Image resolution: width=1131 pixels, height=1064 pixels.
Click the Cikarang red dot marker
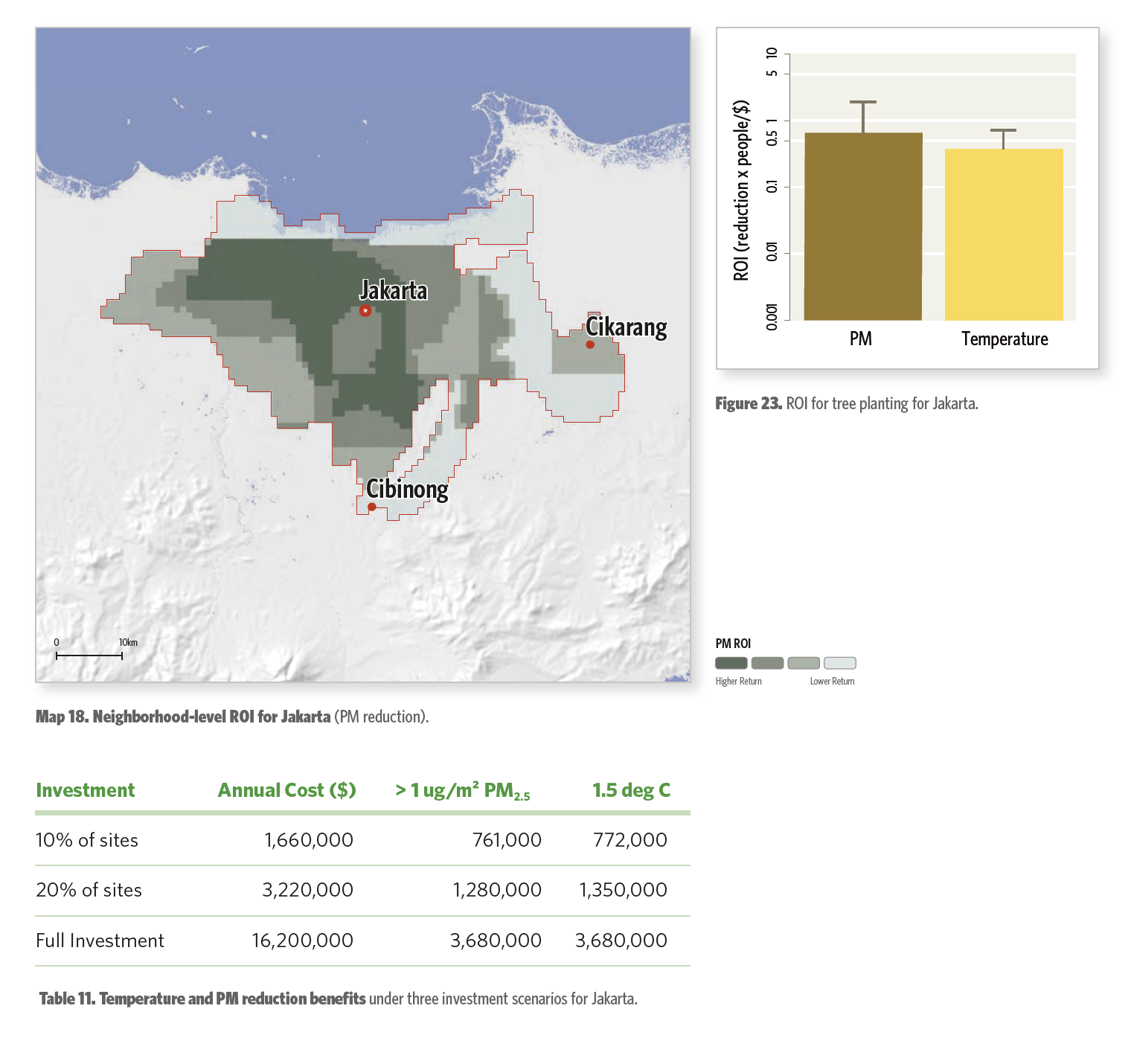click(590, 344)
